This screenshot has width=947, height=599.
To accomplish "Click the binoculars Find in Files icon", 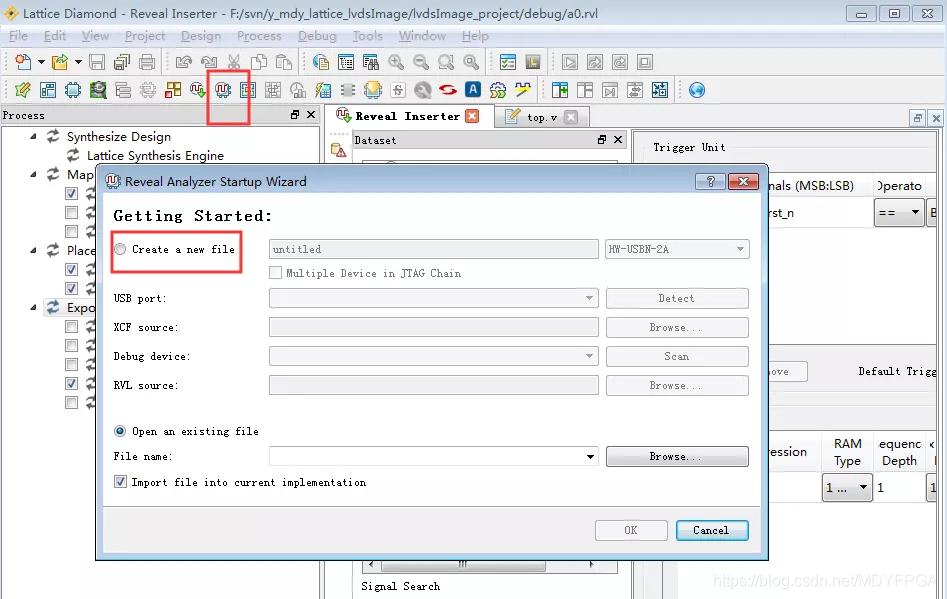I will click(371, 62).
